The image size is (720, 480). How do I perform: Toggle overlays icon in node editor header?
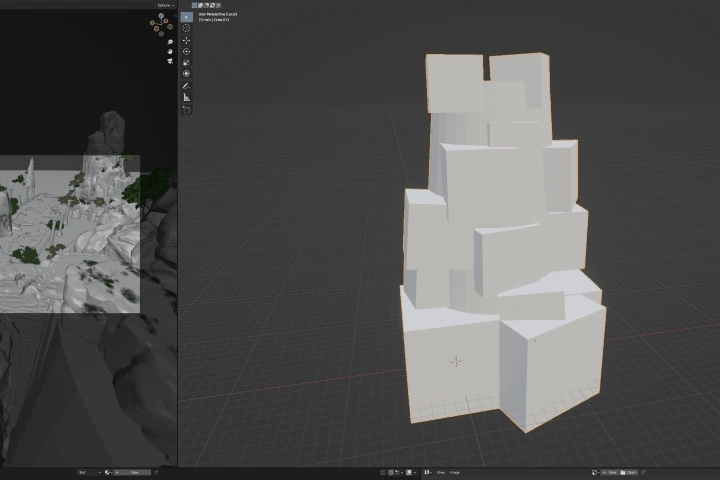pos(409,472)
